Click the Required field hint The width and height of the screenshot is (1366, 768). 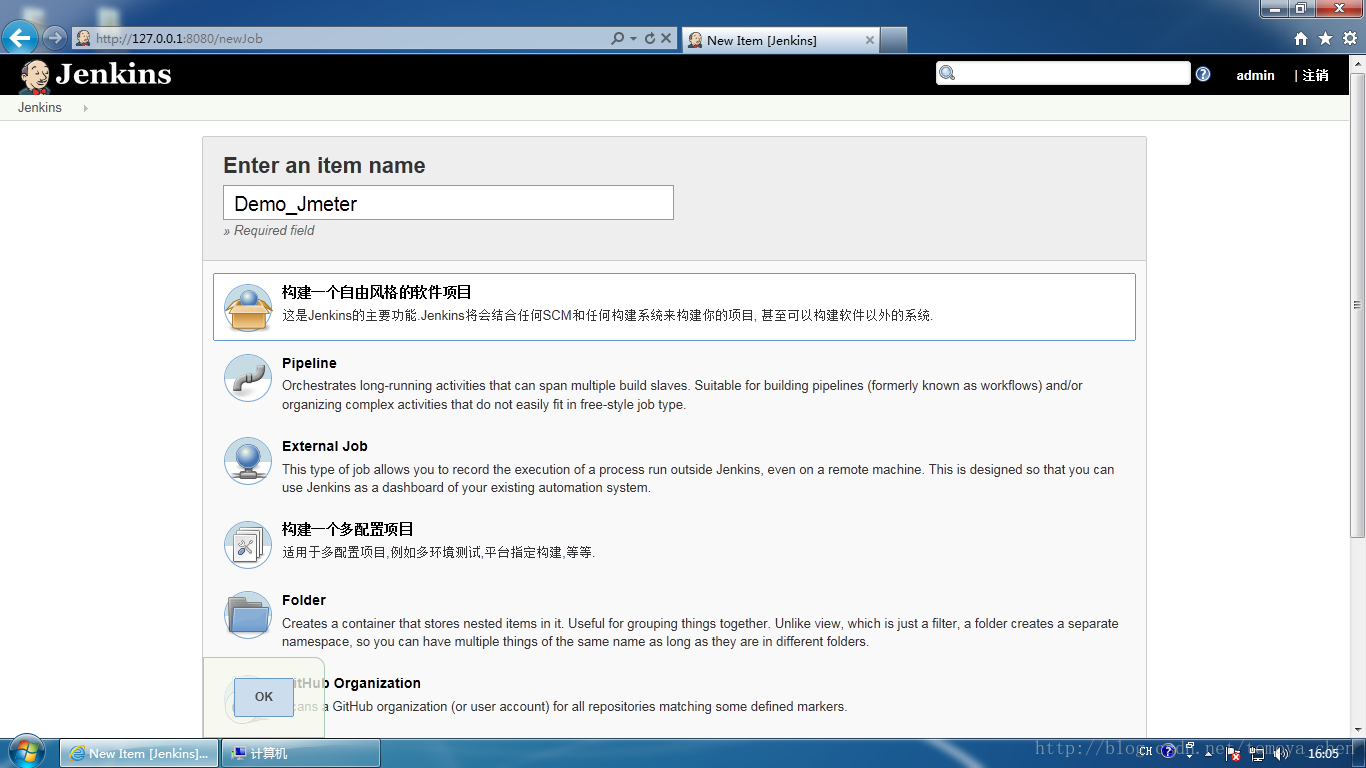click(269, 230)
